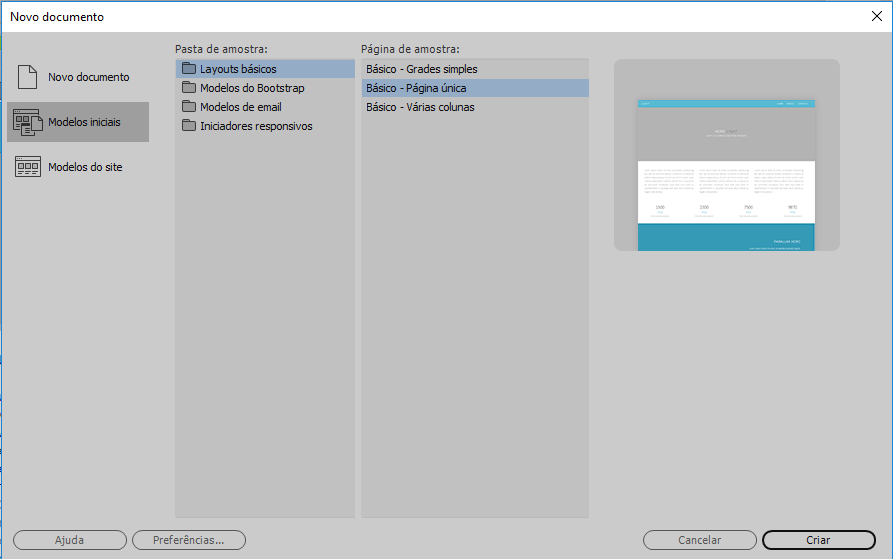893x559 pixels.
Task: Click the folder icon beside Modelos do Bootstrap
Action: pos(189,88)
